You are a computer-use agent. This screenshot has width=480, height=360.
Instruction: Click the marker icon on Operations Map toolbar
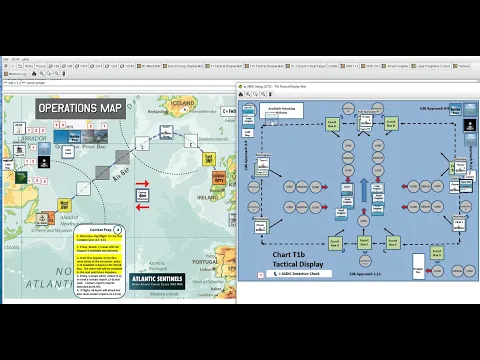(x=64, y=73)
